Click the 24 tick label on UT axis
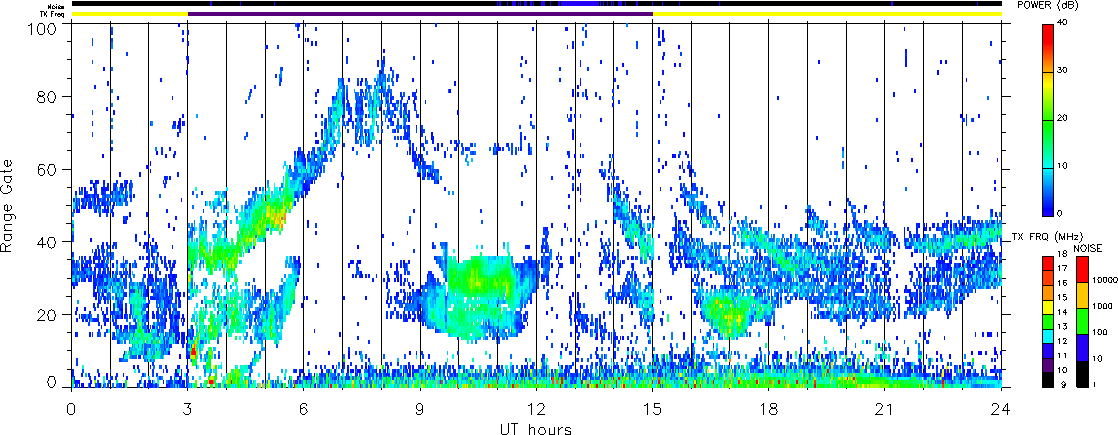 pos(1001,410)
